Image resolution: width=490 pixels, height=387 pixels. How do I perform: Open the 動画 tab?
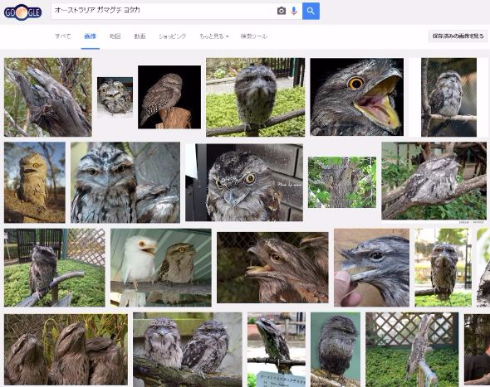click(140, 36)
